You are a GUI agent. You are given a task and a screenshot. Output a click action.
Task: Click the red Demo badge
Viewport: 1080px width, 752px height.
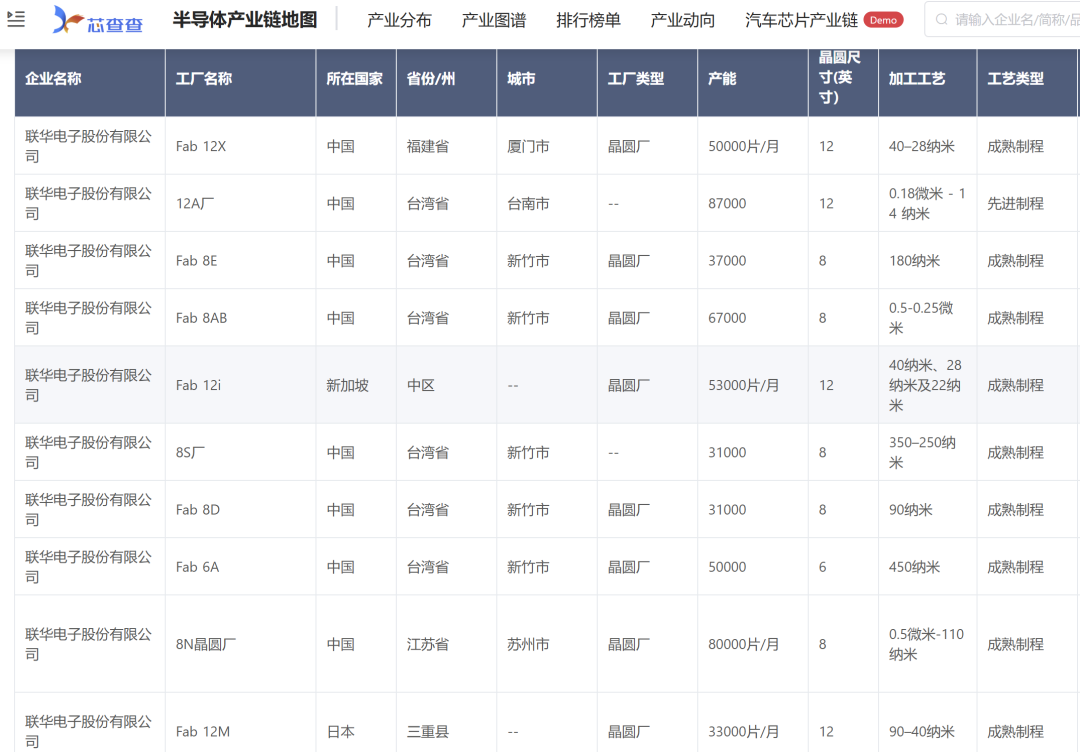[883, 20]
